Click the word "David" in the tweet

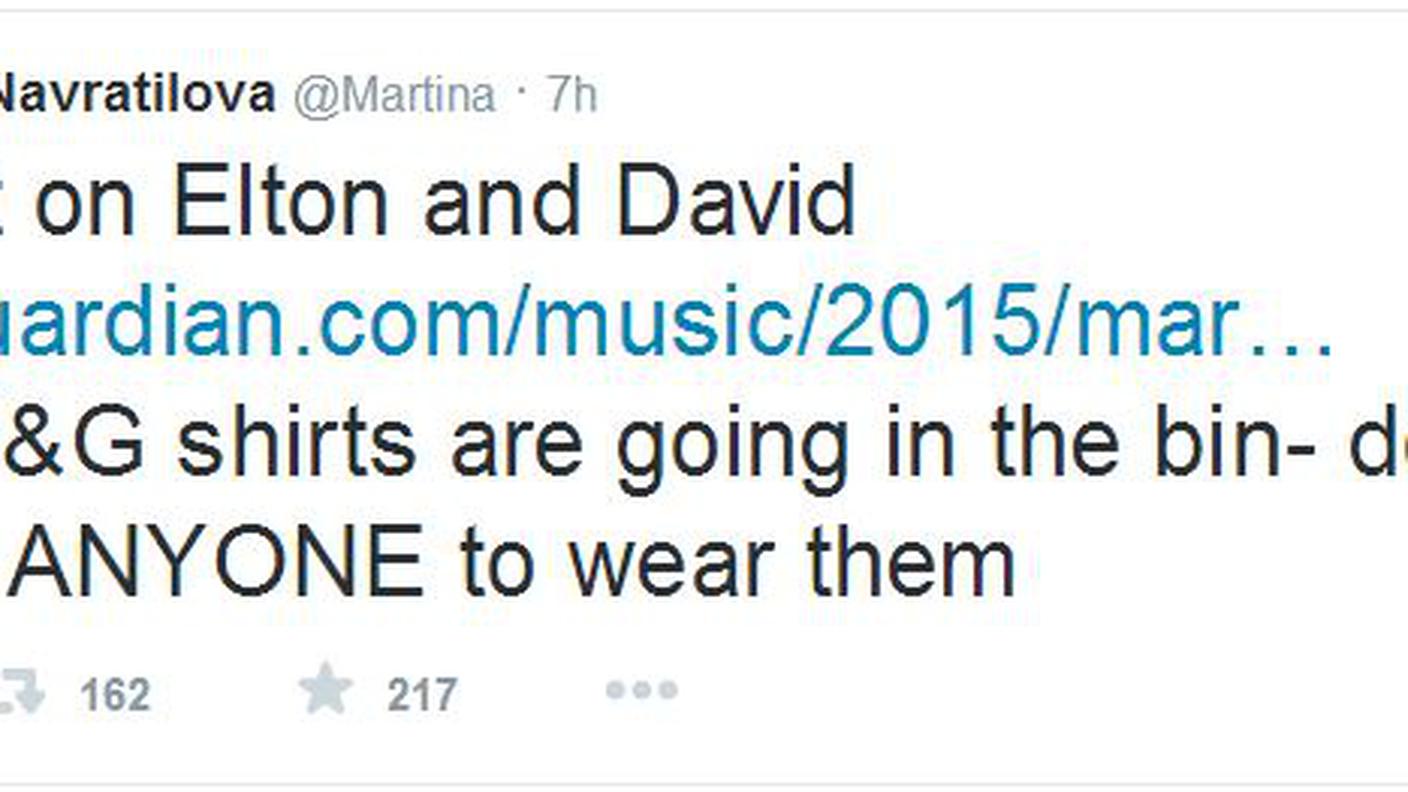pyautogui.click(x=736, y=200)
